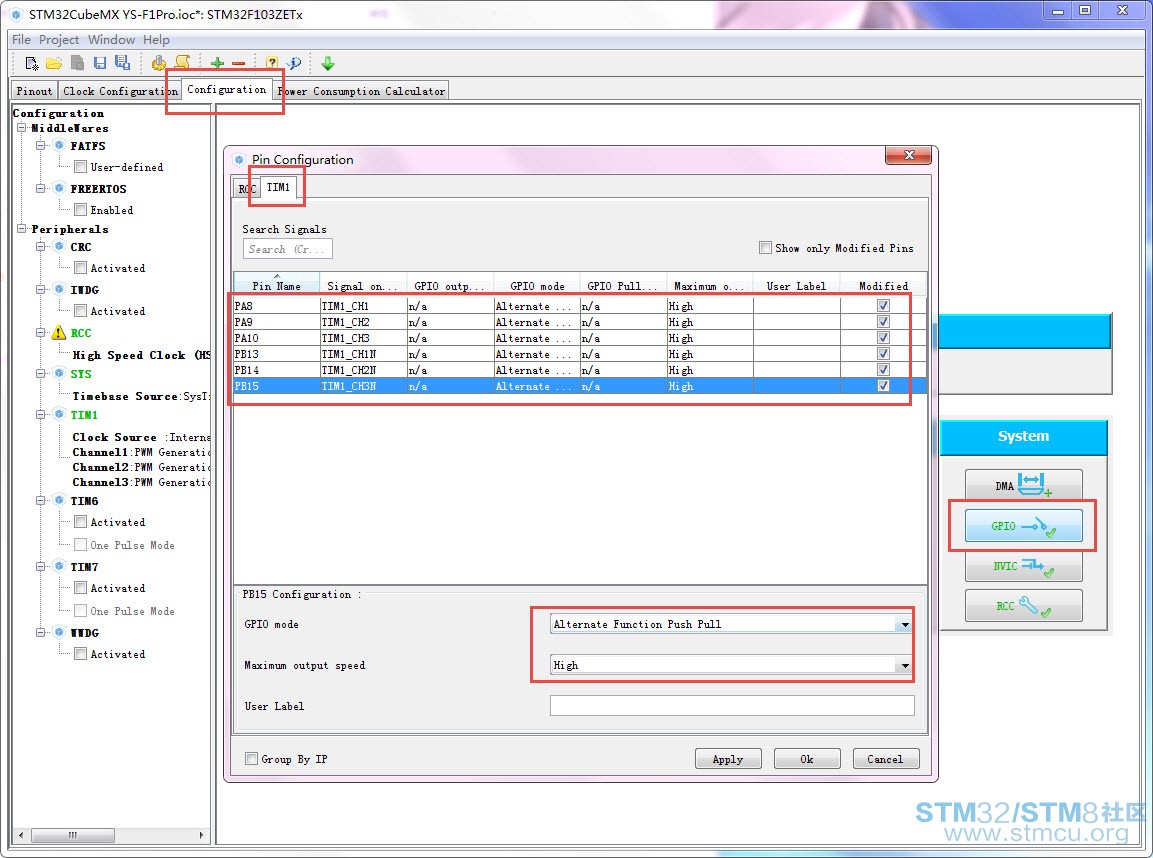Open the GPIO mode dropdown
1153x858 pixels.
coord(905,624)
